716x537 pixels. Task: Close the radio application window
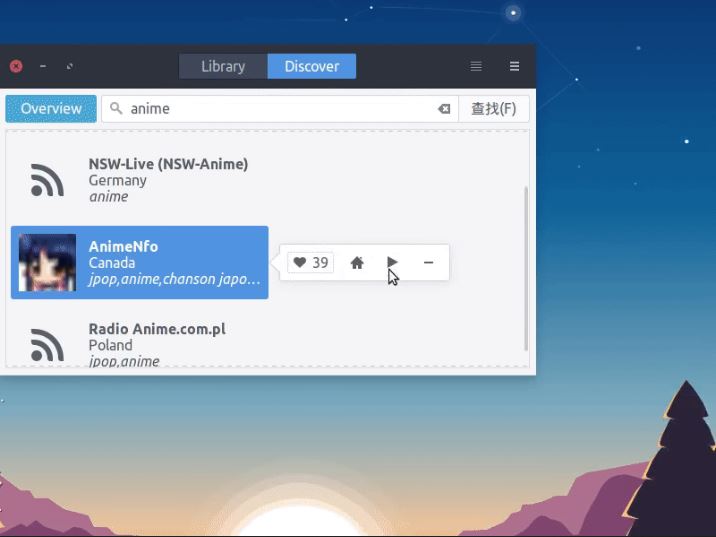(x=16, y=66)
